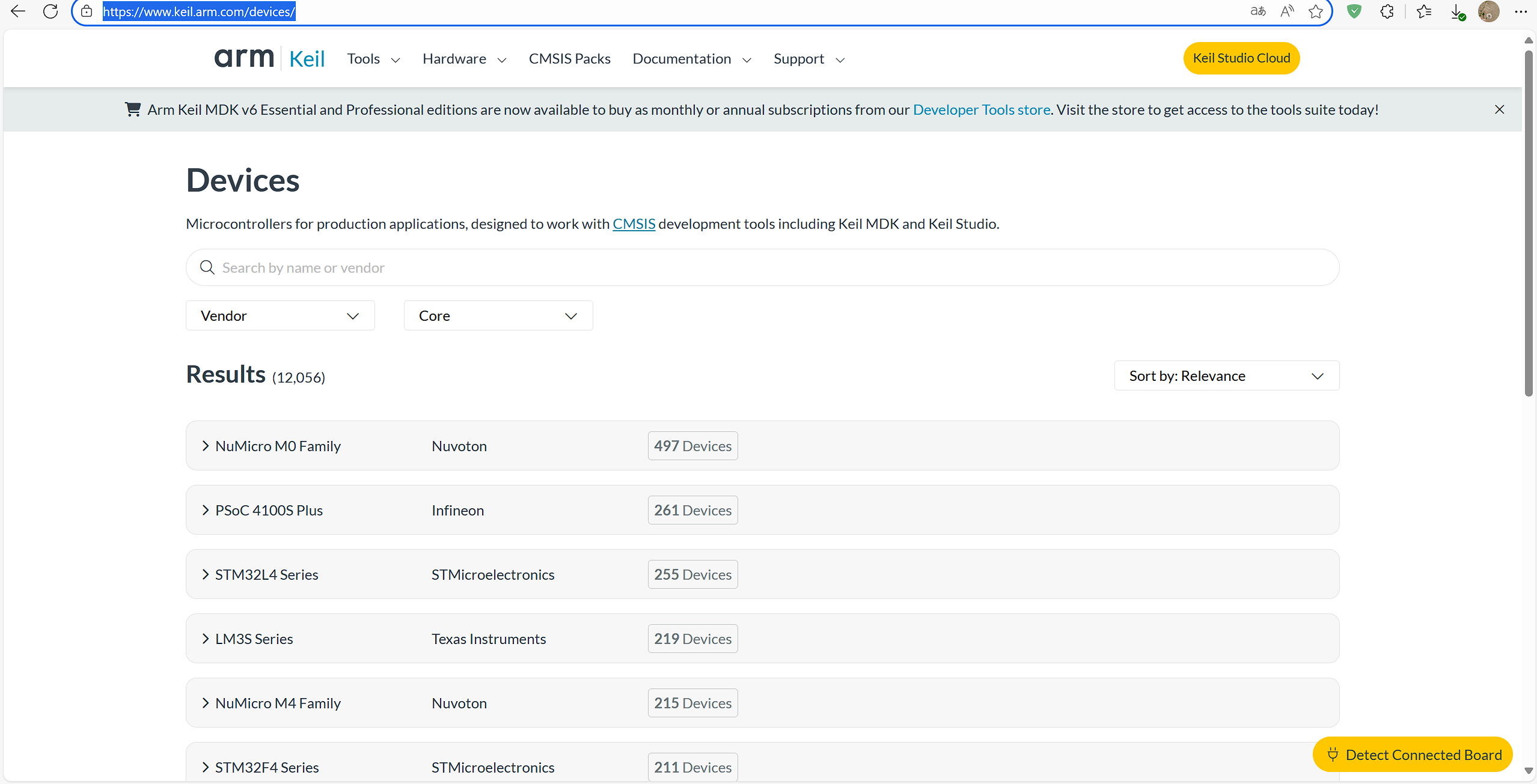Click the 211 Devices badge
Viewport: 1537px width, 784px height.
click(x=693, y=767)
